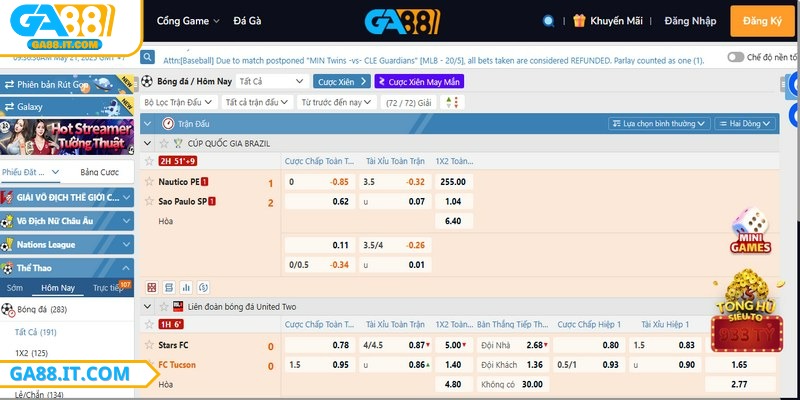Click the Cược Xiên button
The height and width of the screenshot is (400, 800).
341,82
